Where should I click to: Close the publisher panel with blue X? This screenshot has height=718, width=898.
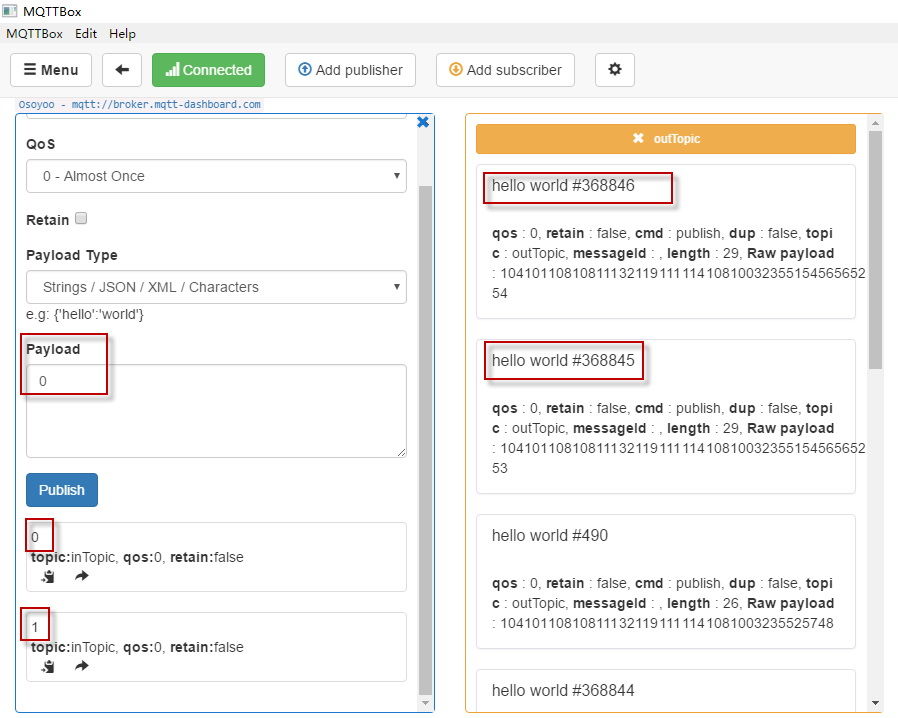click(x=422, y=122)
